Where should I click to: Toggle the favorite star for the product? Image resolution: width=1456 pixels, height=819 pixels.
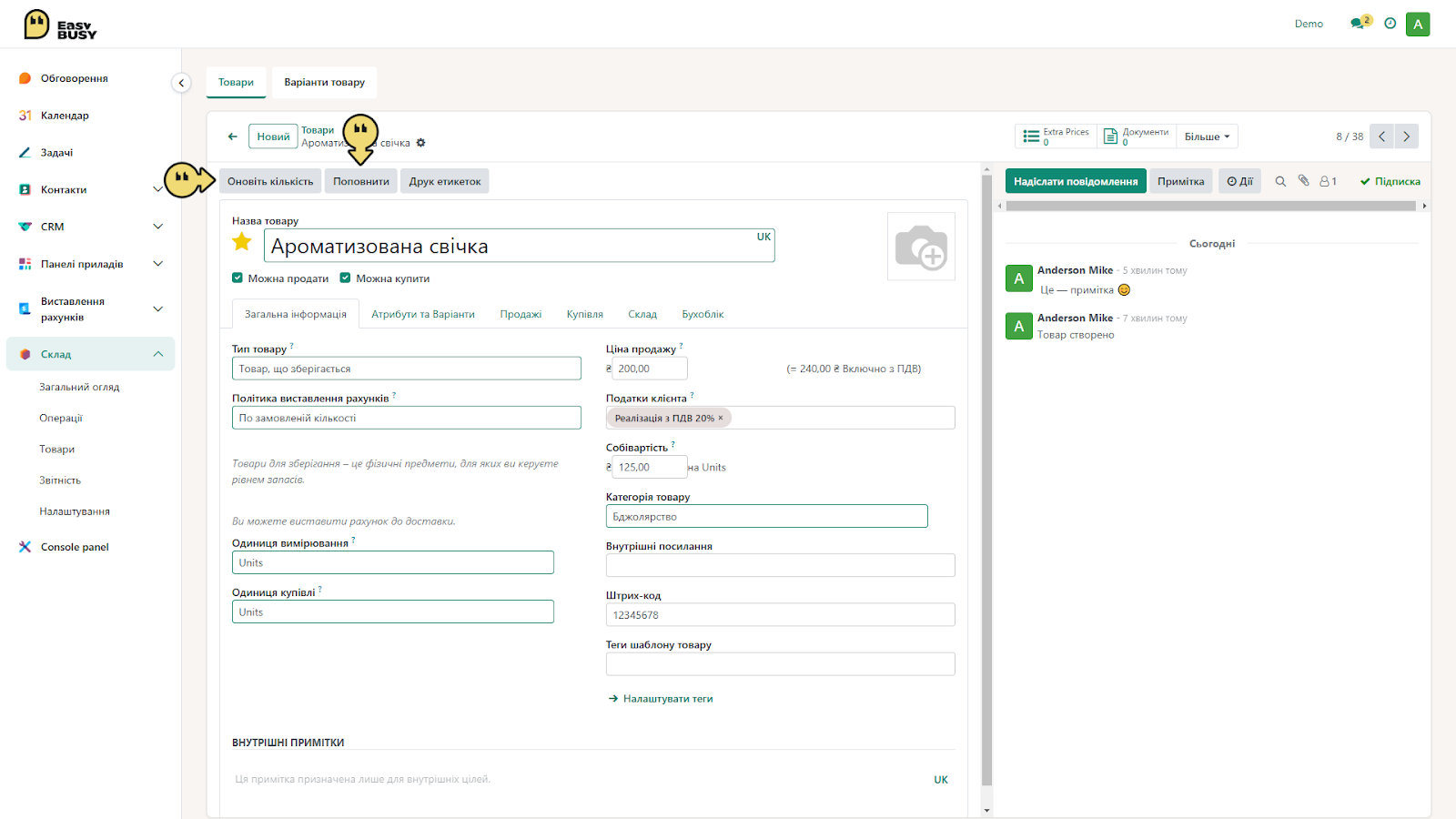point(242,242)
